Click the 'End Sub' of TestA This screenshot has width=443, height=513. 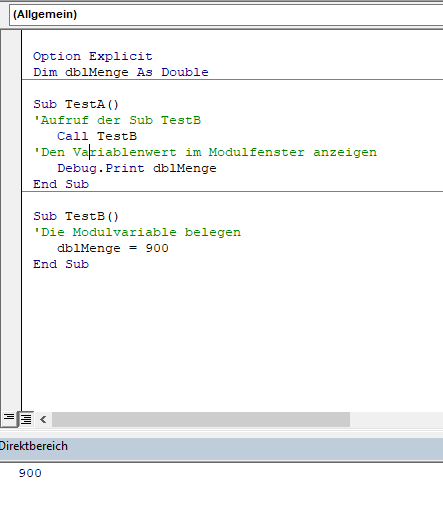coord(61,184)
